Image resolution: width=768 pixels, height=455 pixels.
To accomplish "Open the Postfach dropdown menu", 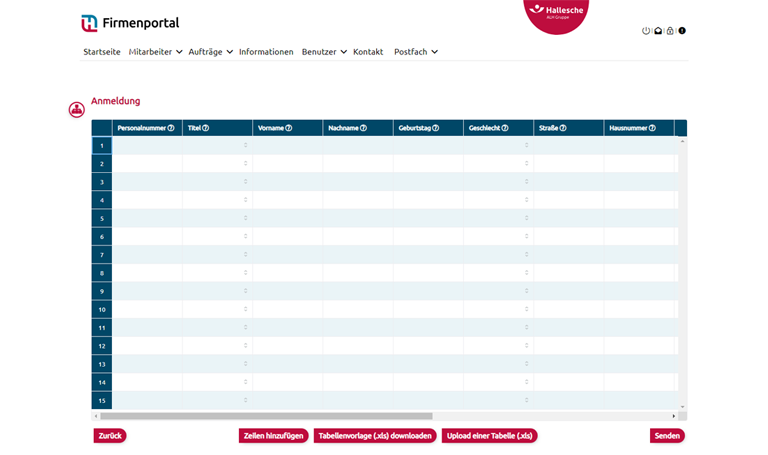I will point(416,52).
